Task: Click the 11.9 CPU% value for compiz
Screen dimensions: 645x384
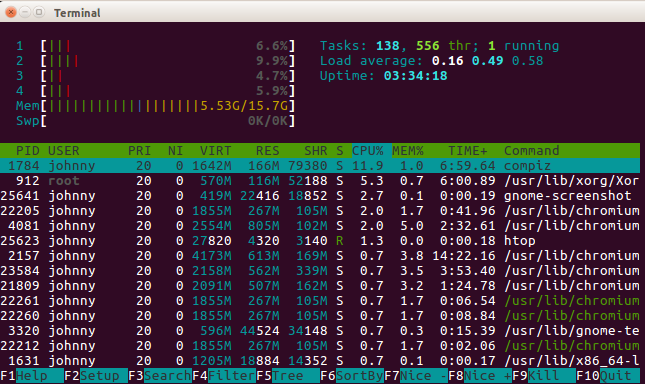Action: coord(368,166)
